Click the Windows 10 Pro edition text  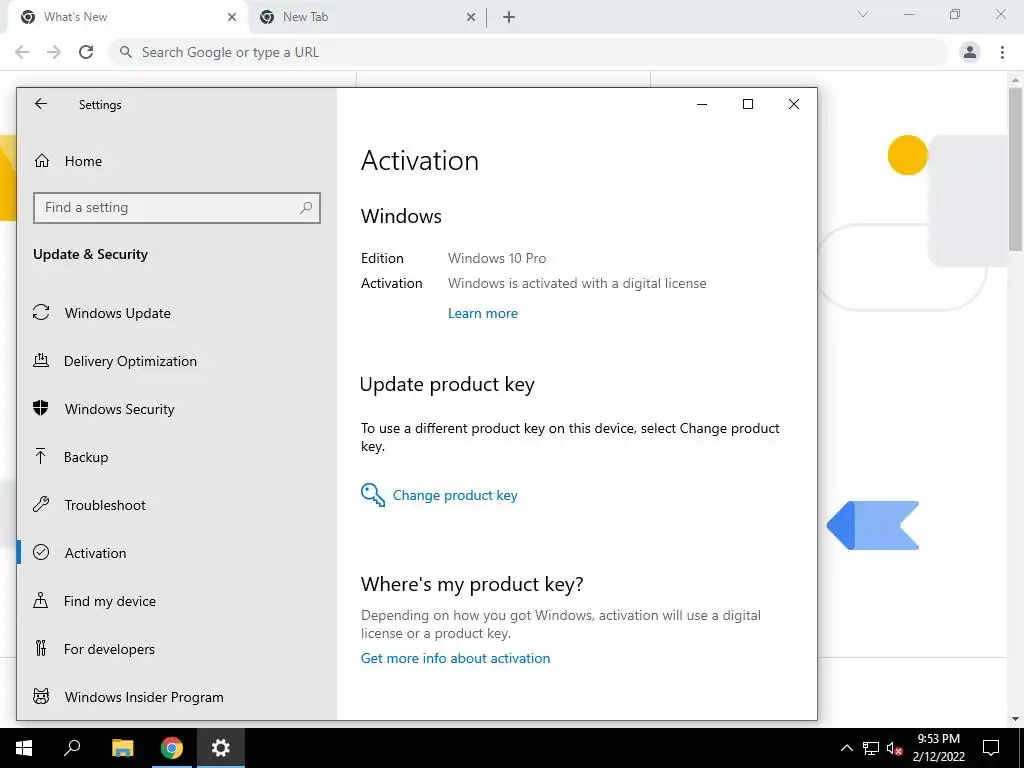click(x=497, y=258)
